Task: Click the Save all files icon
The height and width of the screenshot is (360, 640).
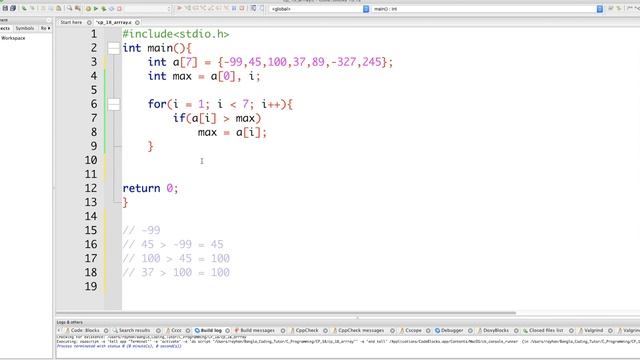Action: 13,8
